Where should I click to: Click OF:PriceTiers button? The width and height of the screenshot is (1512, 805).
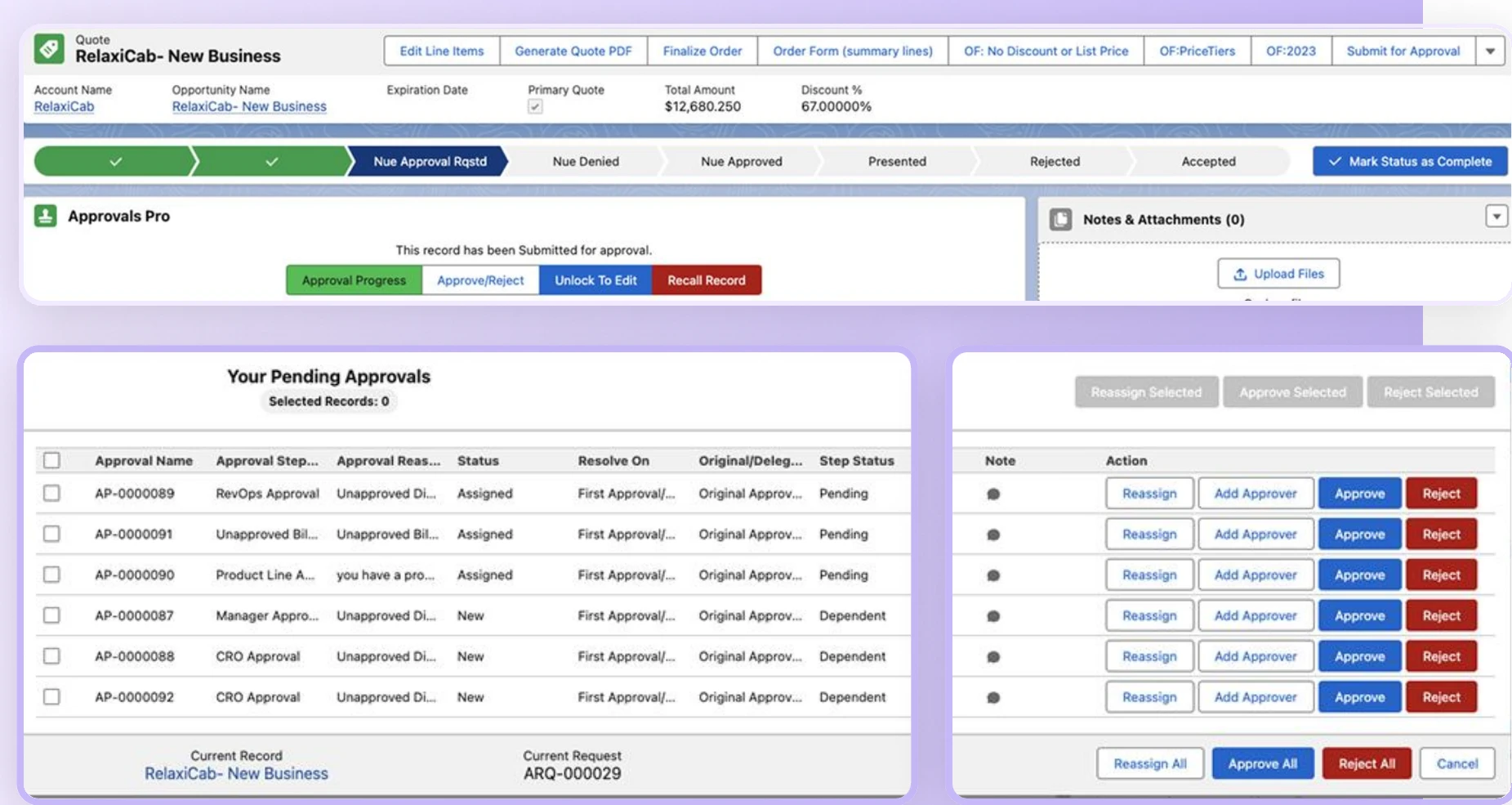(1198, 51)
